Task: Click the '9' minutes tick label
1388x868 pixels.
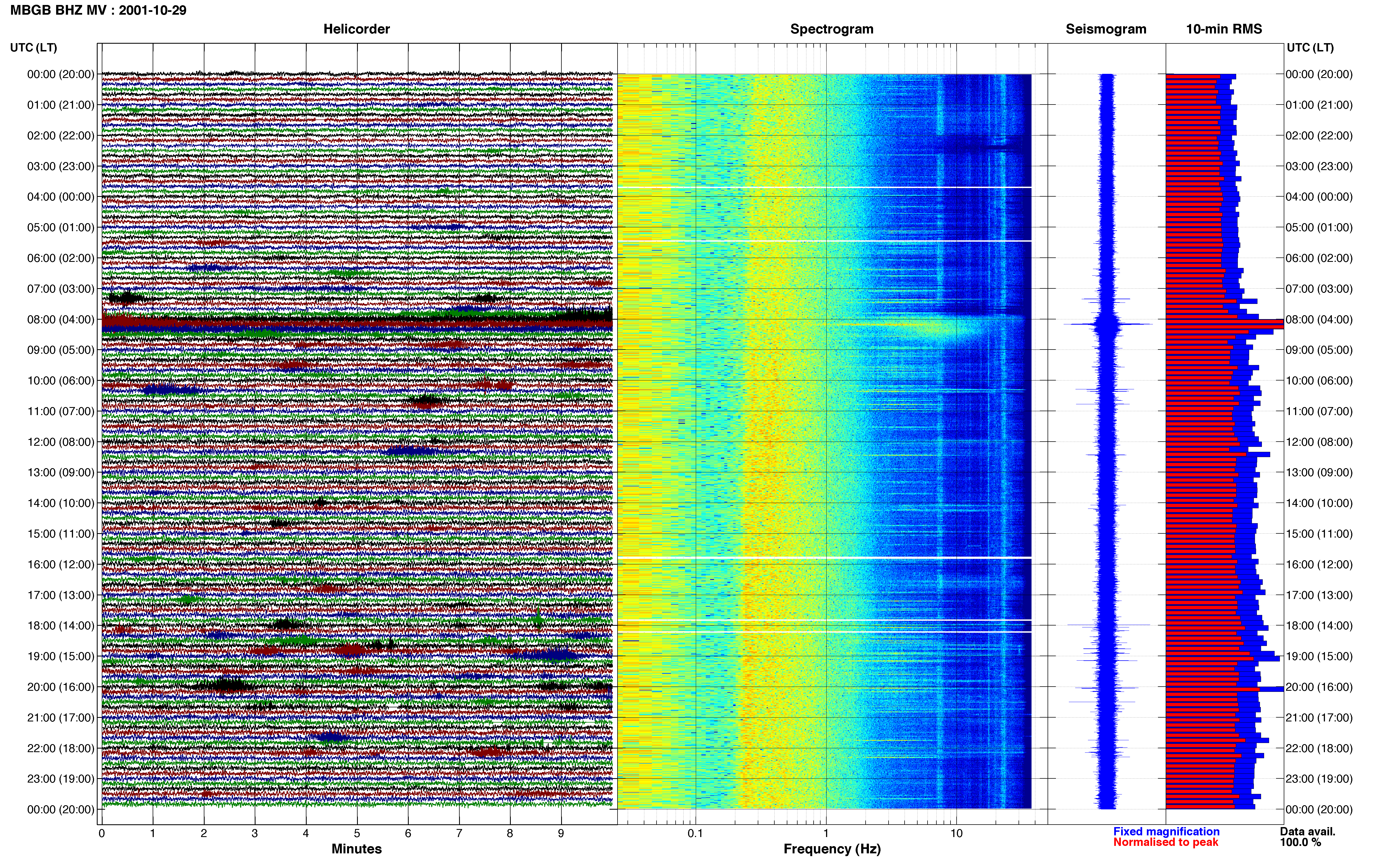Action: (561, 833)
